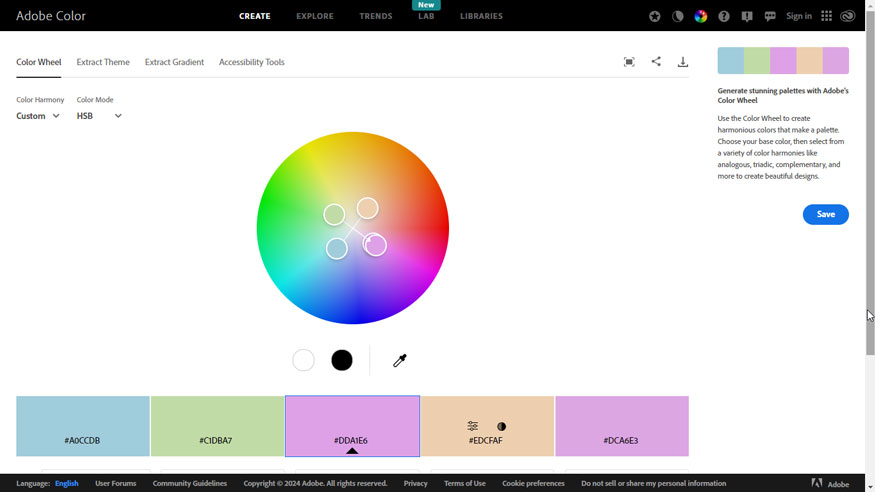Toggle dark mode moon icon in header

coord(677,16)
